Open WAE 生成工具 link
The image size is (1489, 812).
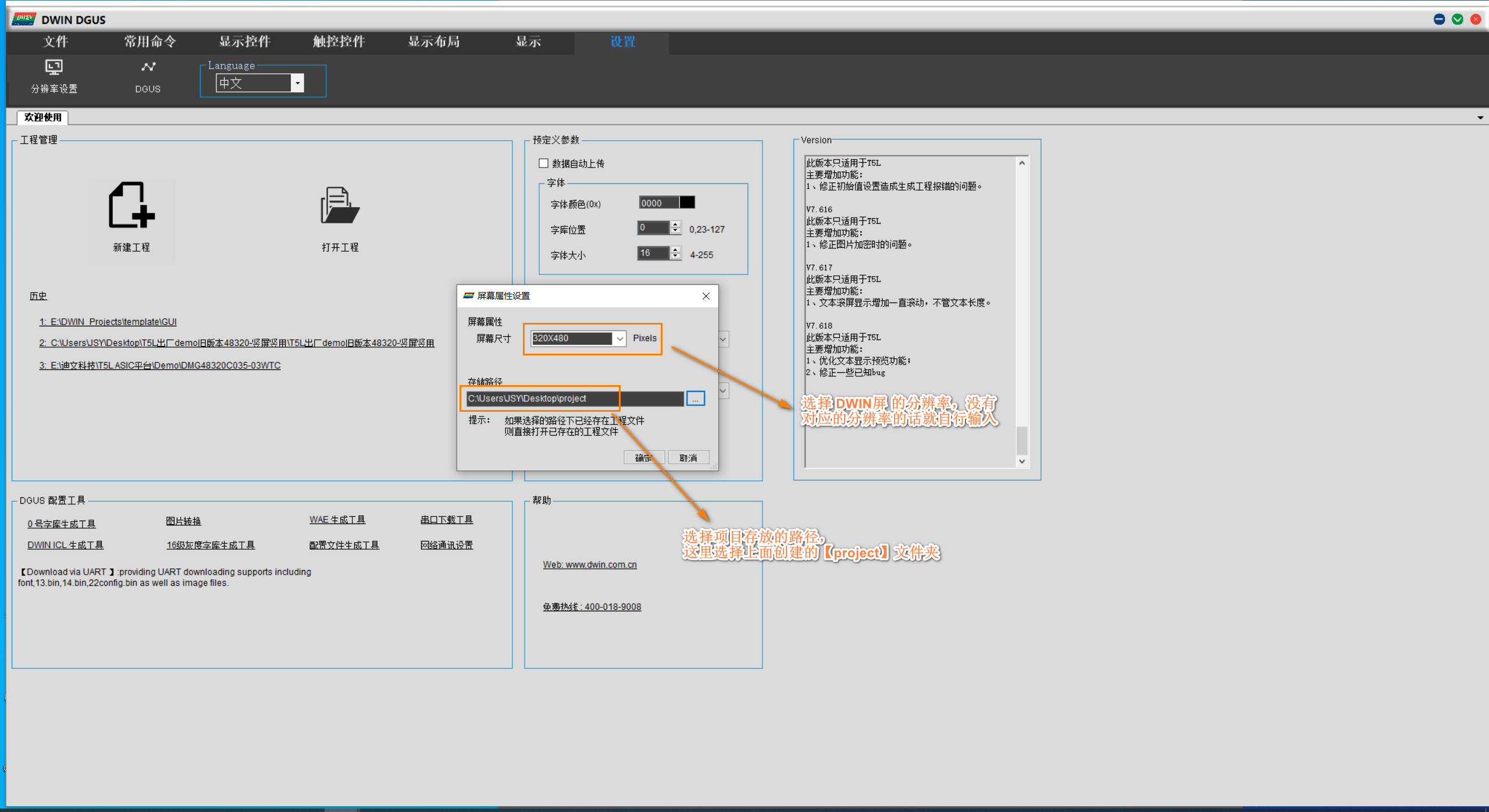[337, 520]
